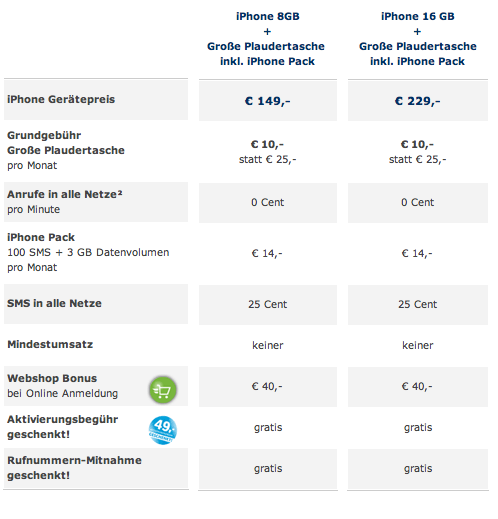498x519 pixels.
Task: Click the SMS in alle Netze label
Action: pos(54,303)
